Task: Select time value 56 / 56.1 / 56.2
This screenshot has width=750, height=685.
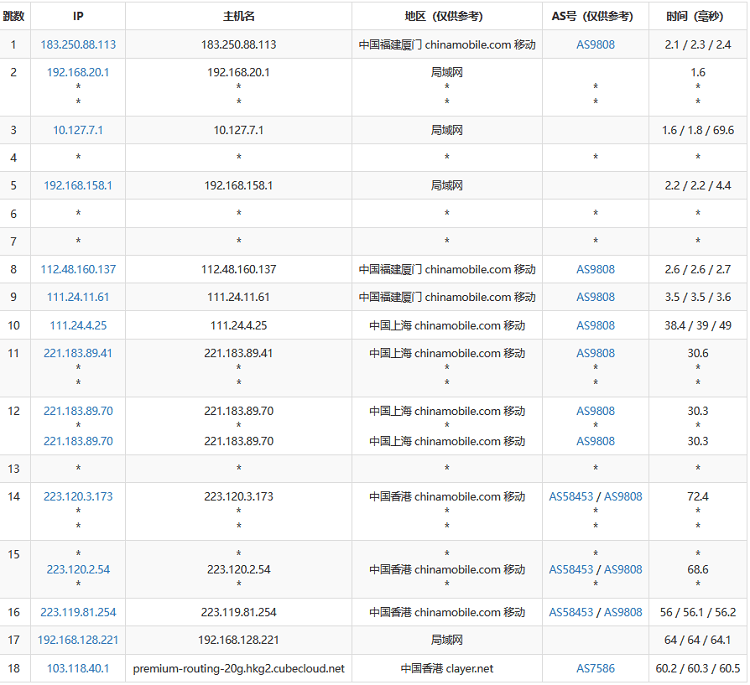Action: 698,612
